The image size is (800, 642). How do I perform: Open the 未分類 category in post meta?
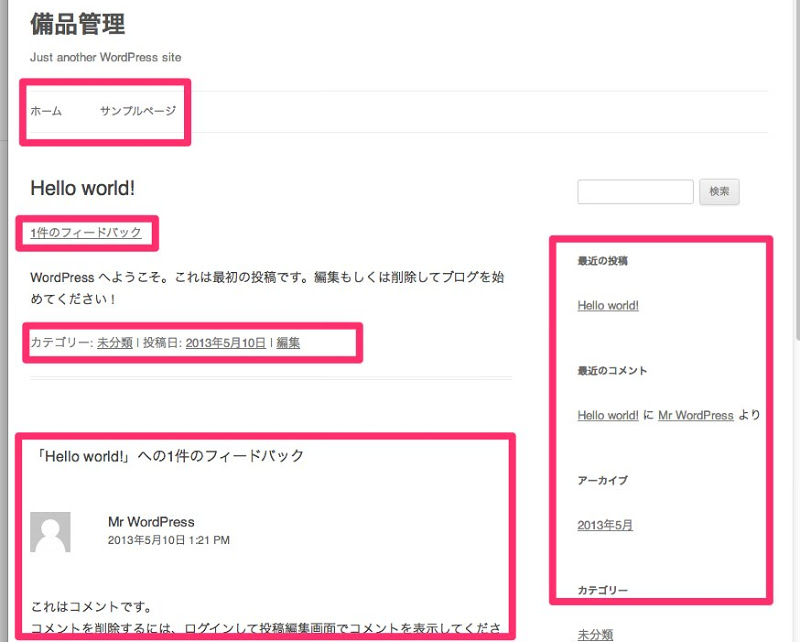(115, 343)
